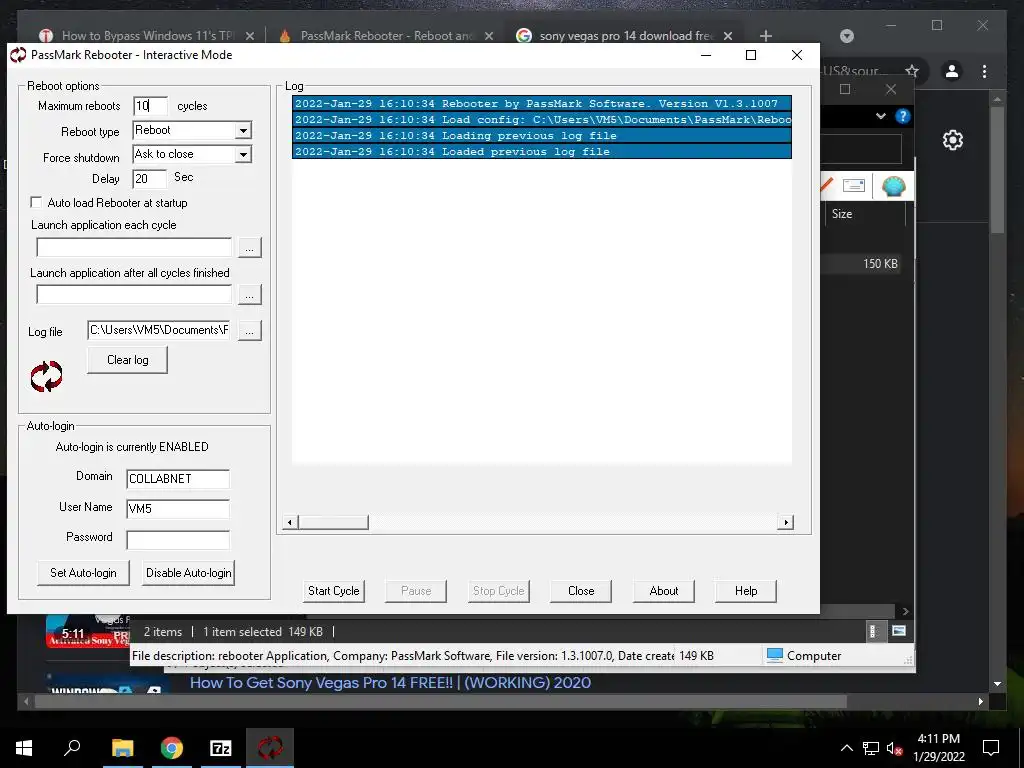The width and height of the screenshot is (1024, 768).
Task: Select the 'Load config' log line
Action: click(542, 120)
